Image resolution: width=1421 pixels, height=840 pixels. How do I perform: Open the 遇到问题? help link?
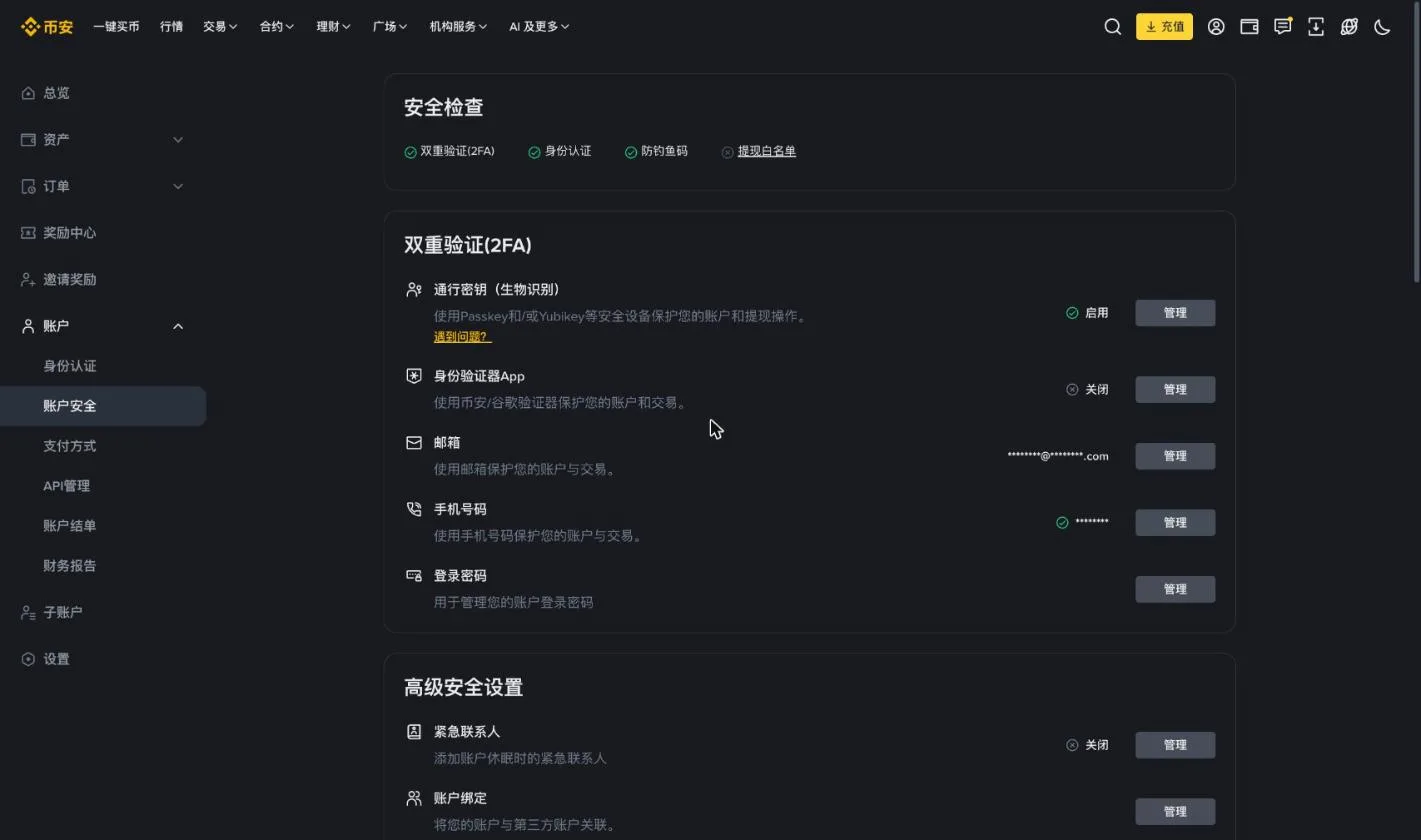point(463,337)
